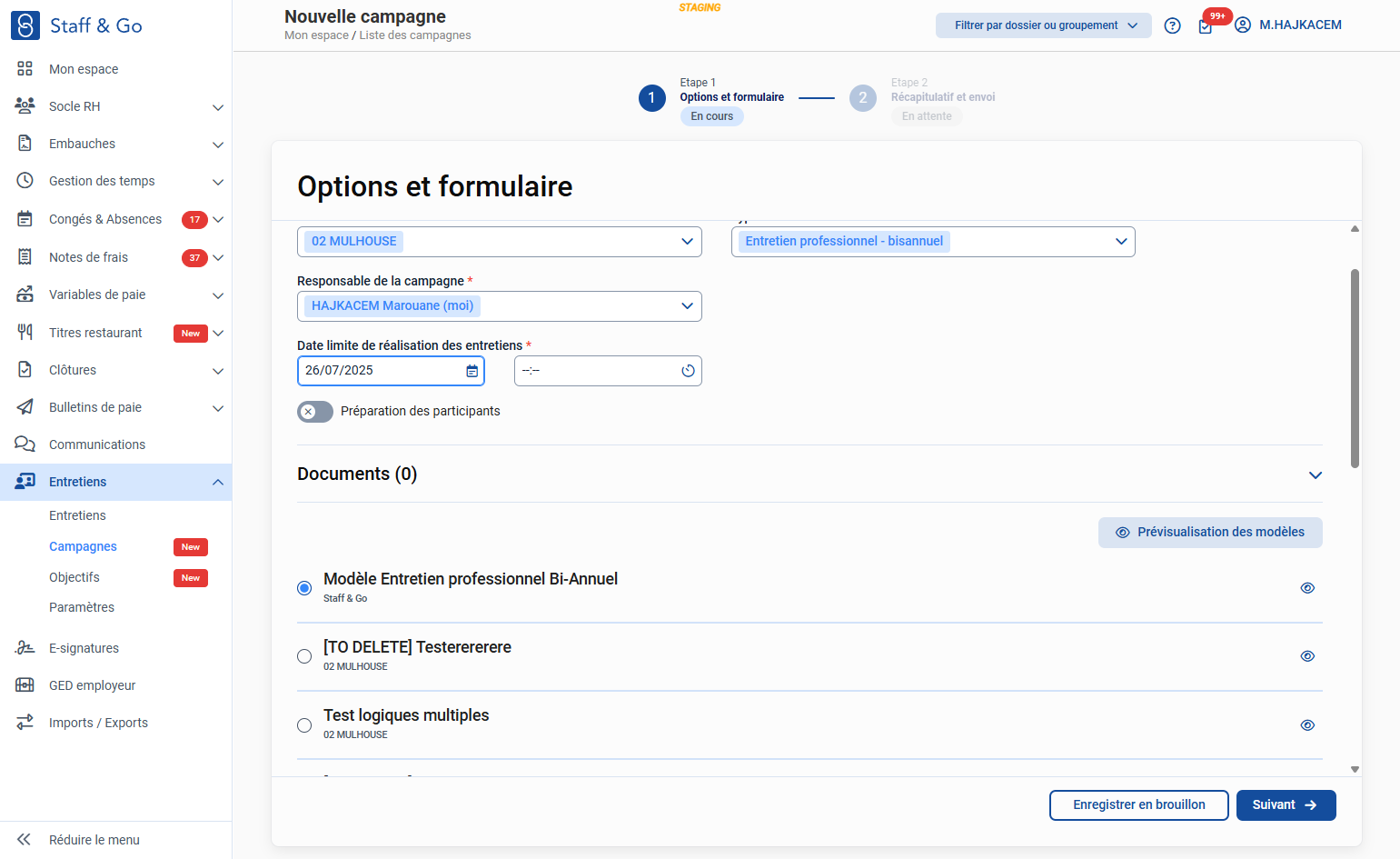Click the Staff & Go logo icon
1400x859 pixels.
pos(25,25)
